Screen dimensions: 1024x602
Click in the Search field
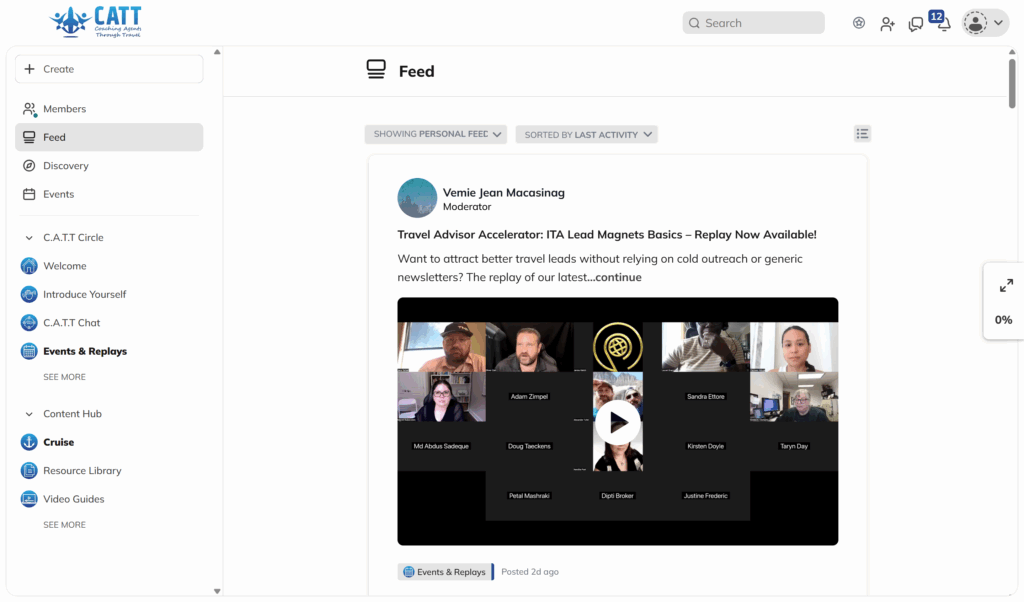[753, 23]
